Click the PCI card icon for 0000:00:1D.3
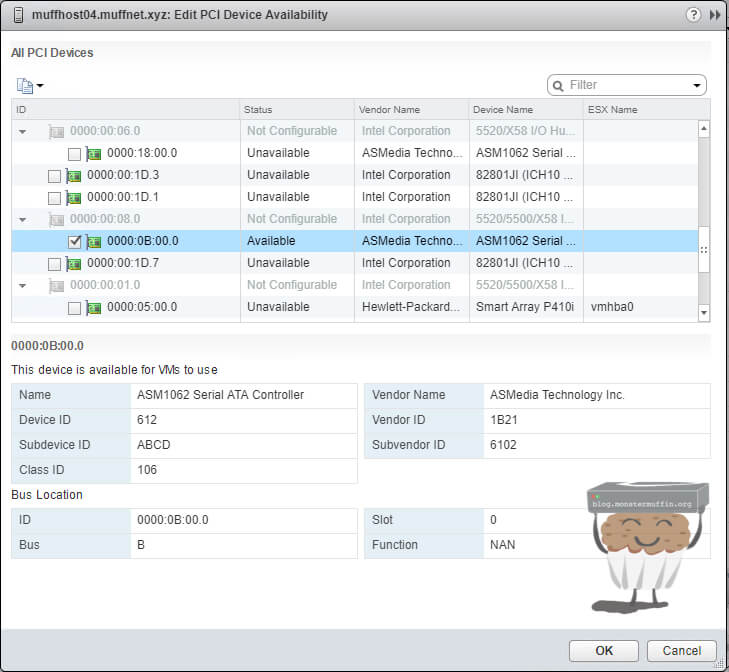 point(74,175)
